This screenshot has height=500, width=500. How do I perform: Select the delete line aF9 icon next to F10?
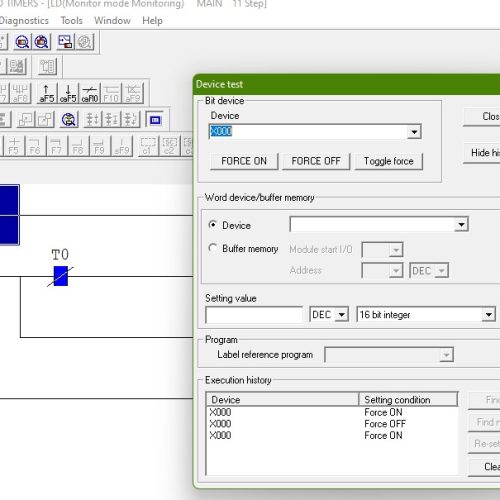[133, 93]
